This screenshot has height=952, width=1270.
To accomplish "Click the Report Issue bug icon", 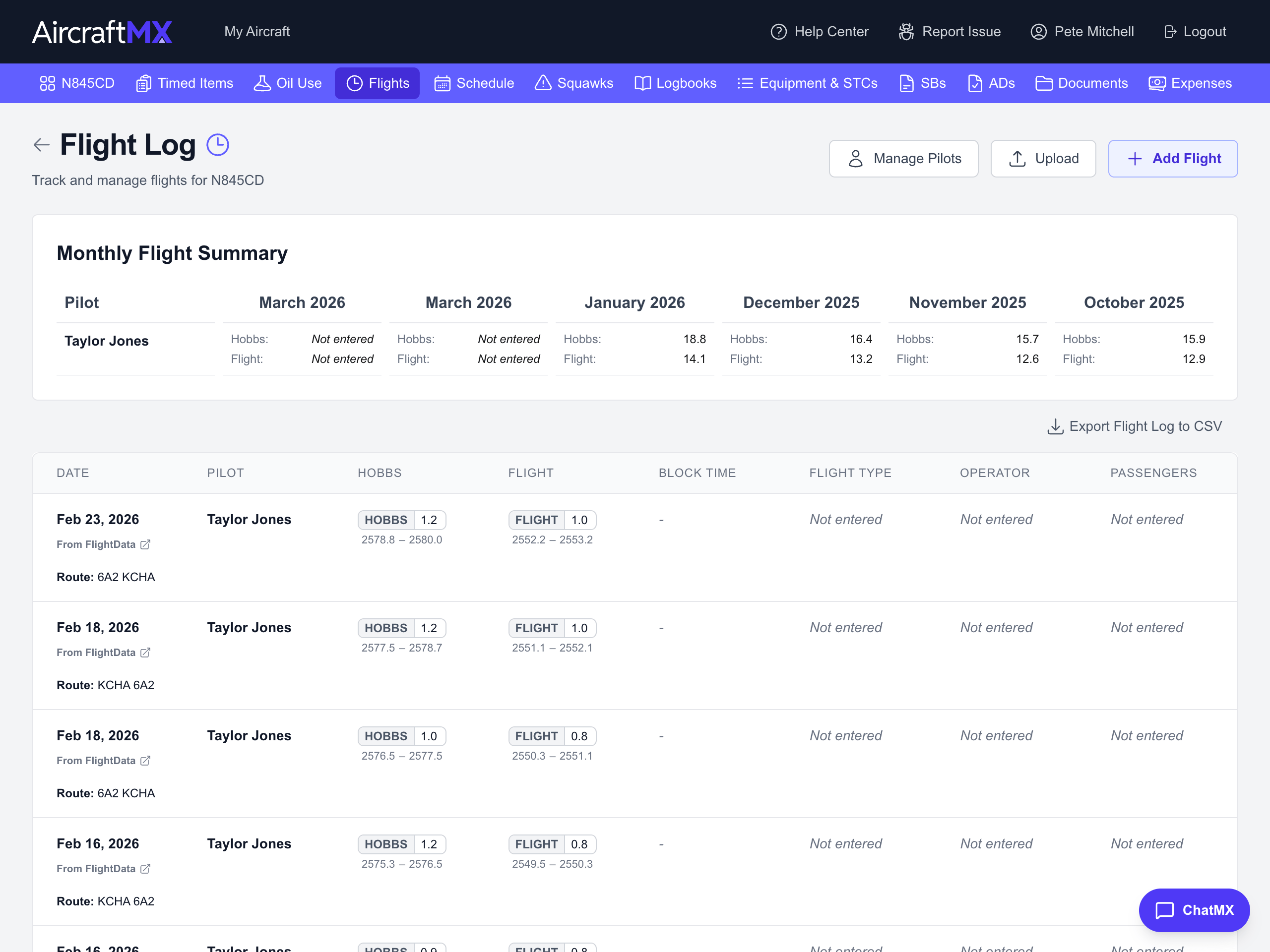I will (906, 32).
